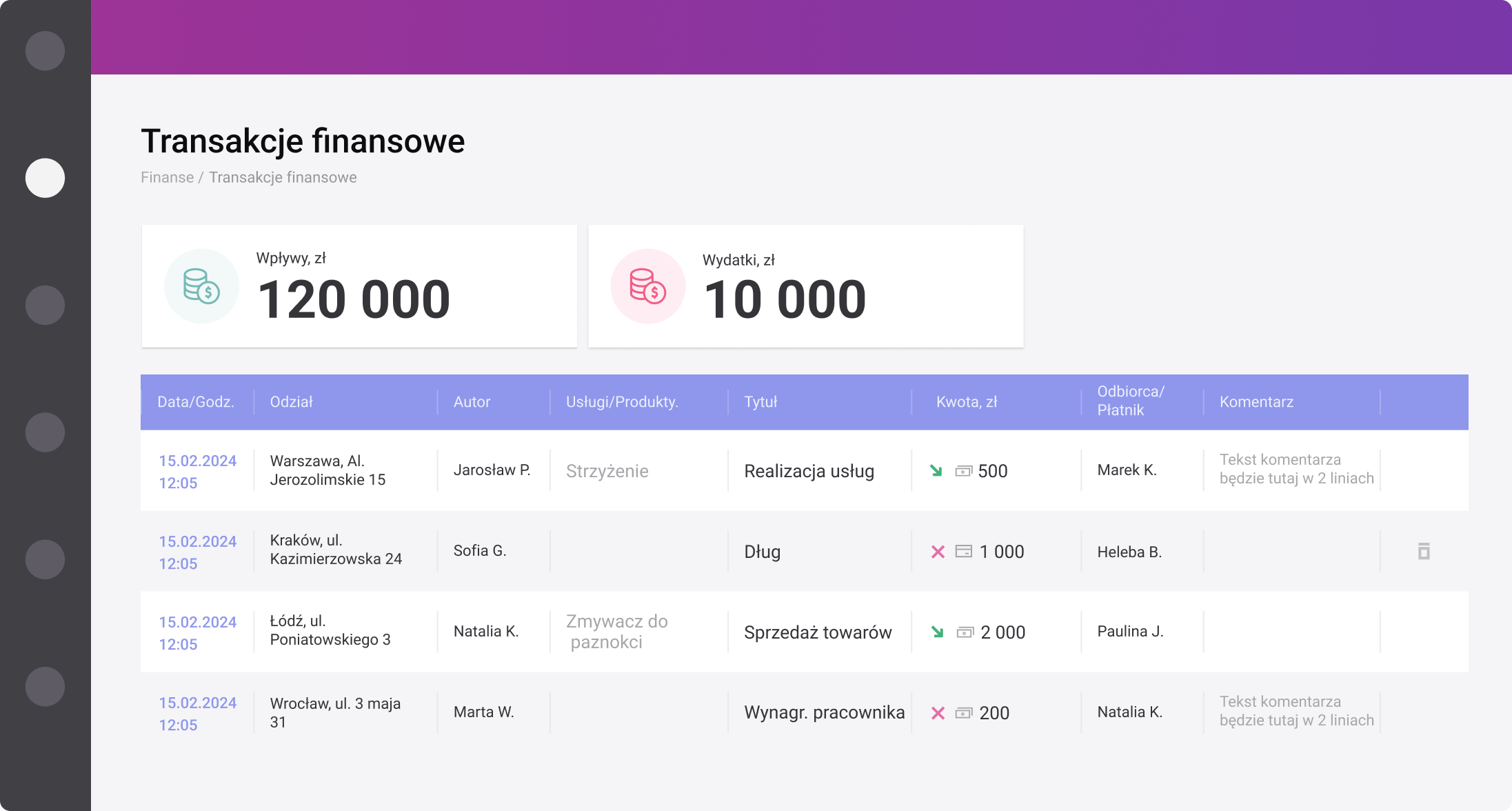The width and height of the screenshot is (1512, 811).
Task: Click the pink cross icon next to 1 000
Action: tap(938, 552)
